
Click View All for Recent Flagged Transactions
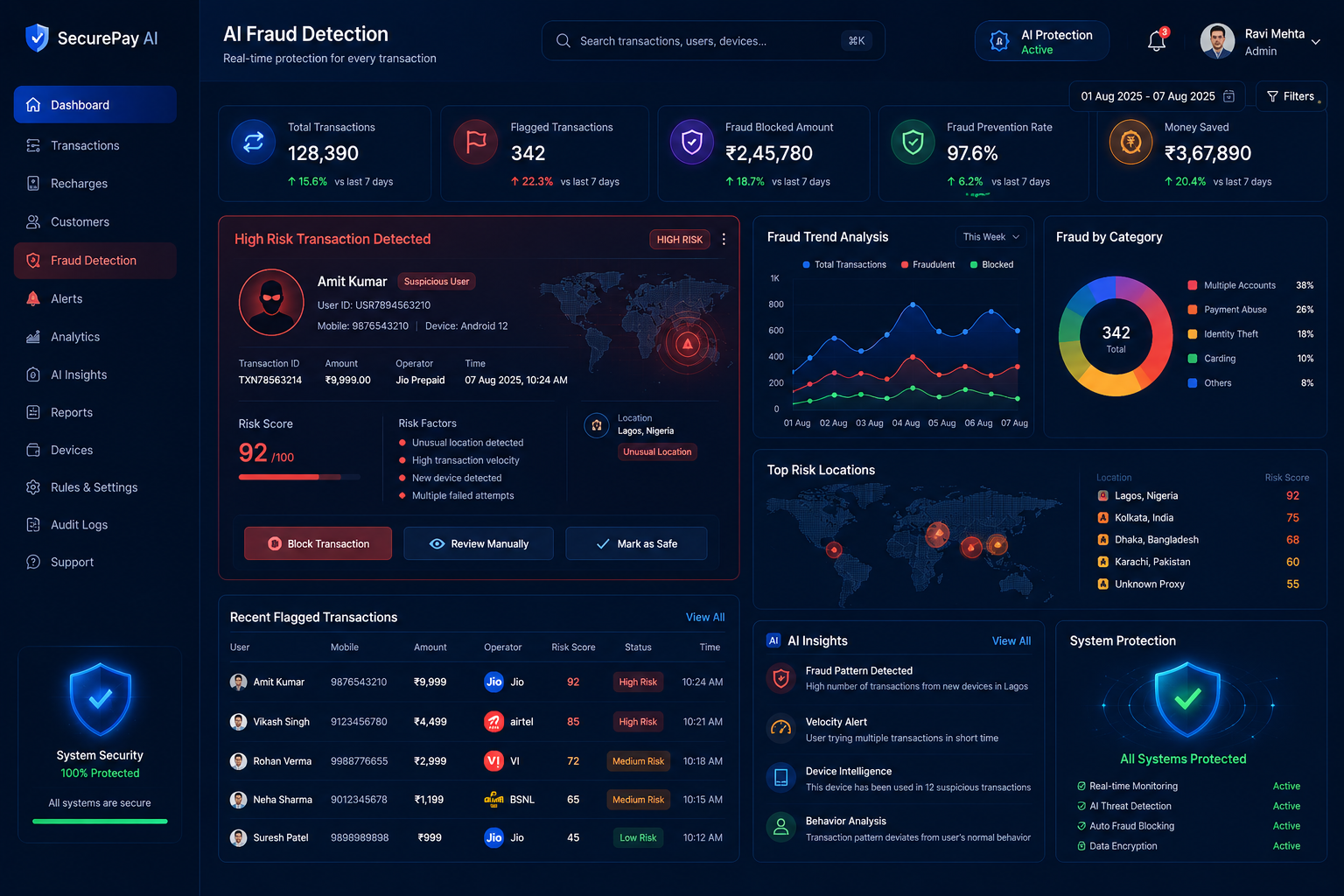pos(705,617)
